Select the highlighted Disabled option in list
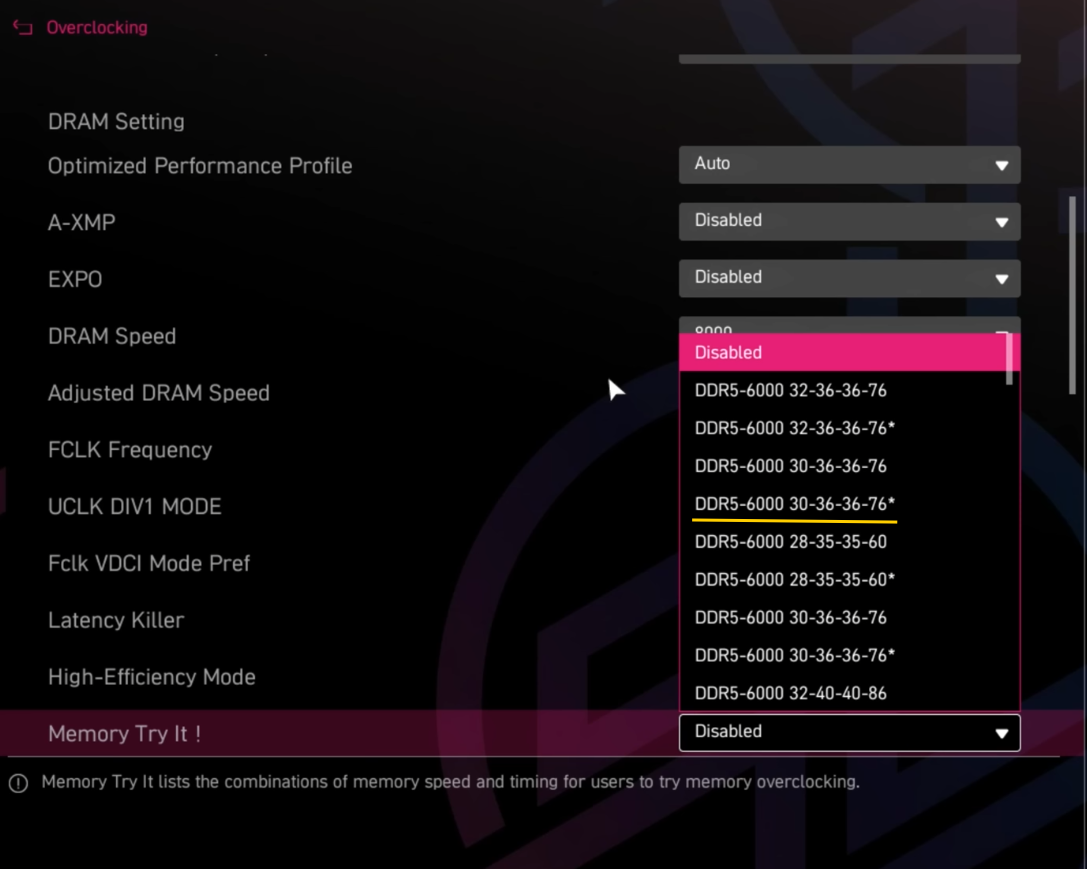This screenshot has height=869, width=1087. click(843, 352)
